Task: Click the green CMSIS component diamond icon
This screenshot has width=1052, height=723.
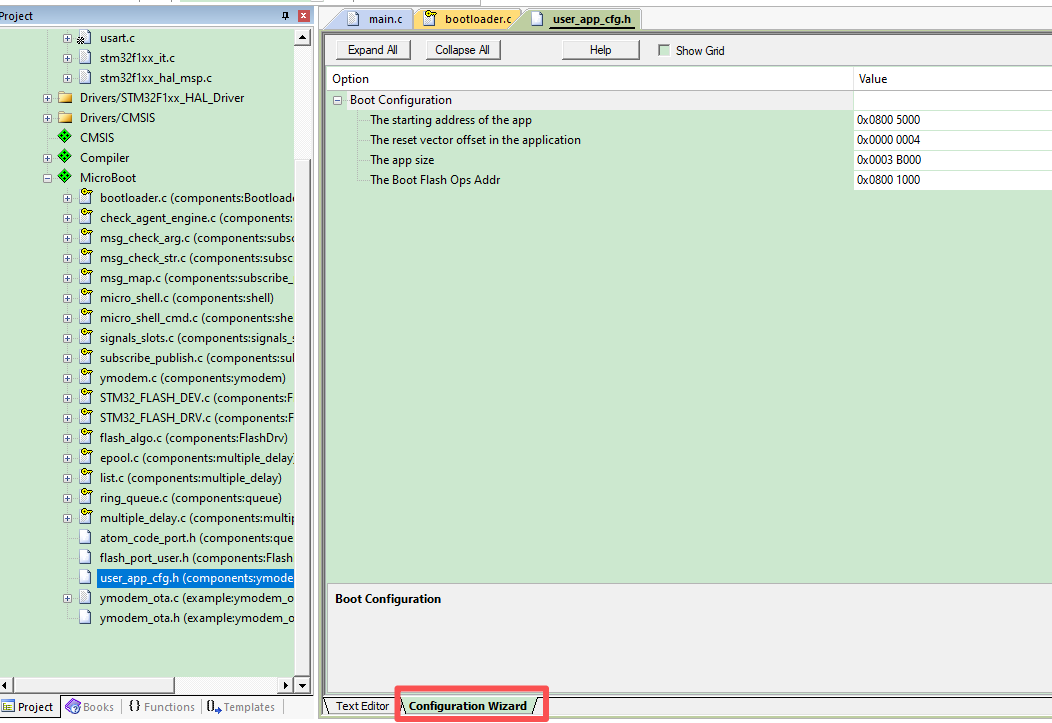Action: pyautogui.click(x=64, y=137)
